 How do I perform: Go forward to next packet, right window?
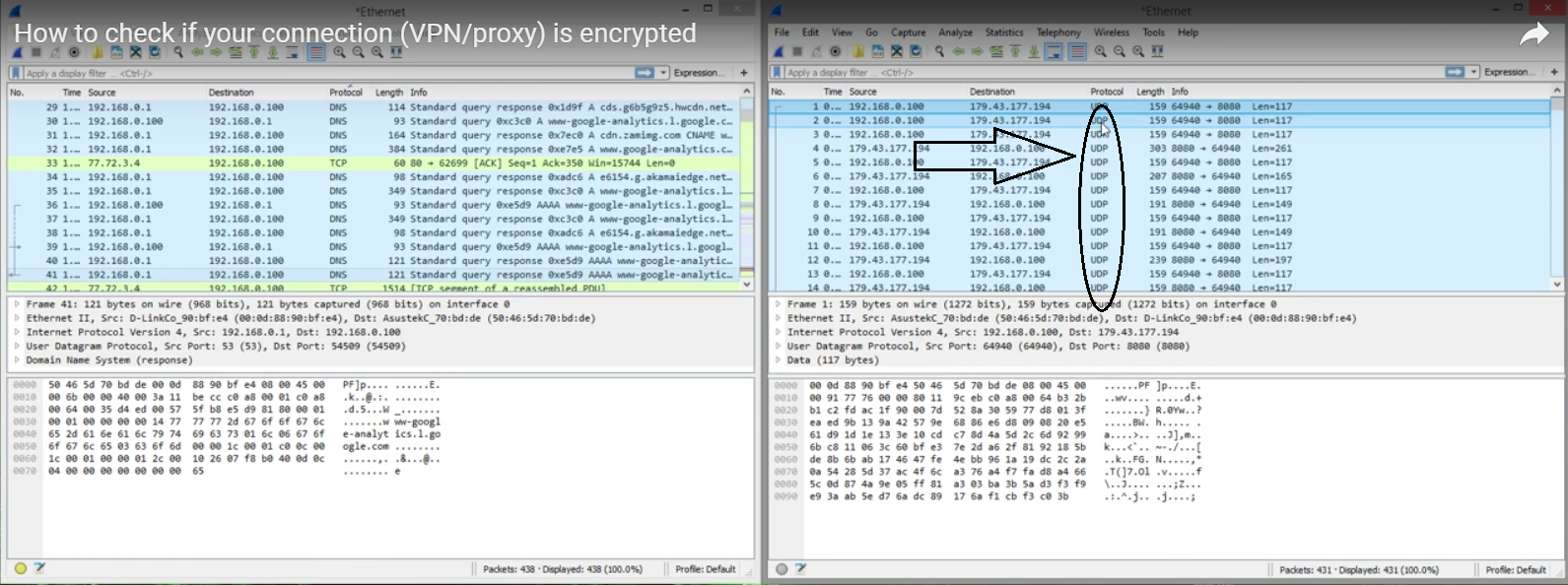(978, 51)
